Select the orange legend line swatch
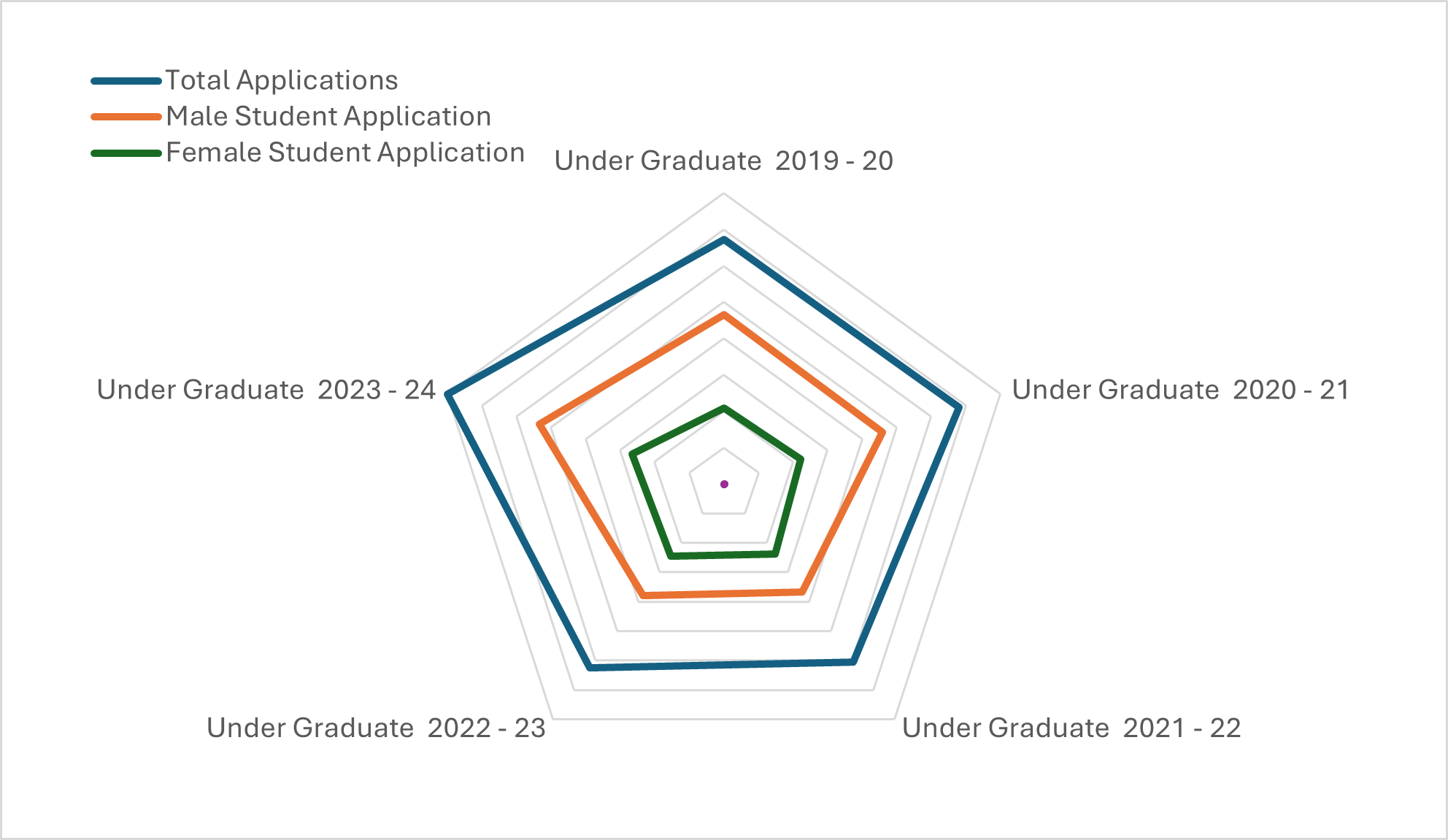1448x840 pixels. (x=126, y=117)
